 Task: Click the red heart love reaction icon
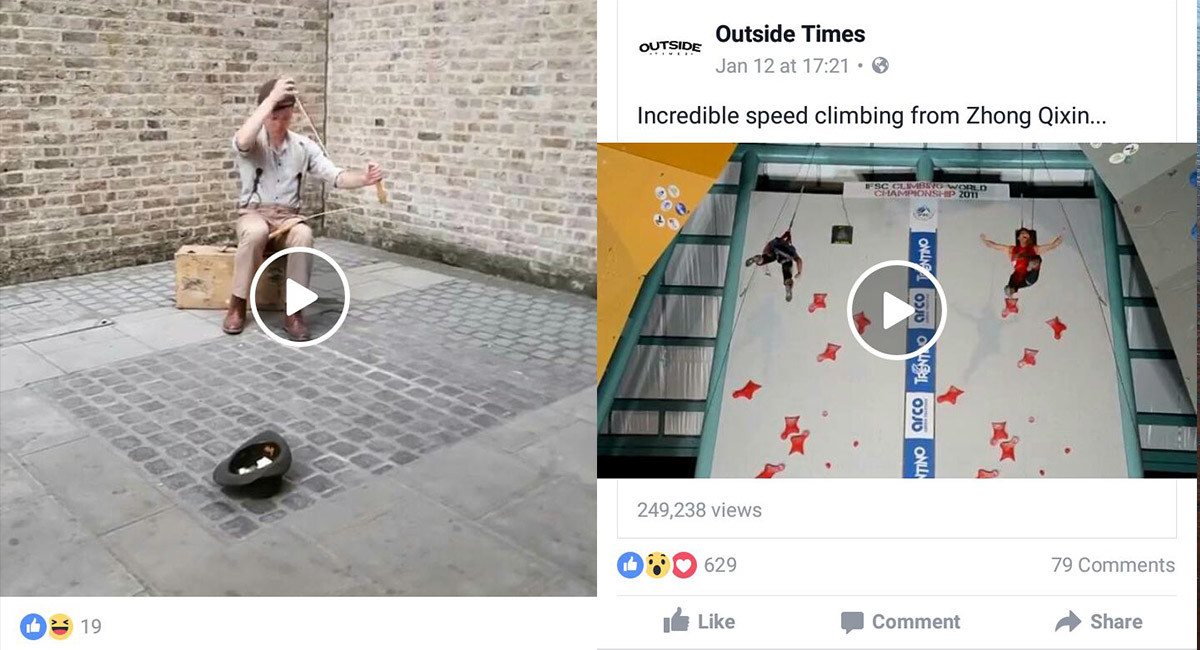pyautogui.click(x=683, y=565)
